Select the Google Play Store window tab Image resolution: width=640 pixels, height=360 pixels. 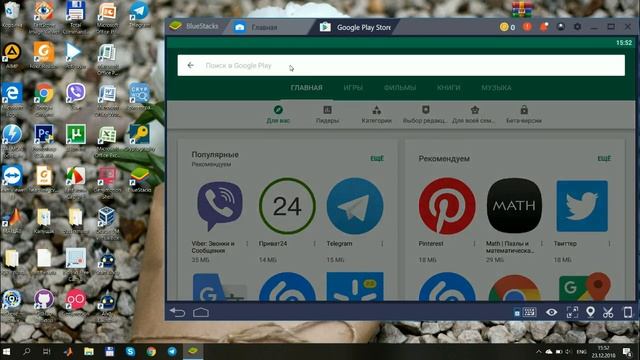(x=355, y=27)
